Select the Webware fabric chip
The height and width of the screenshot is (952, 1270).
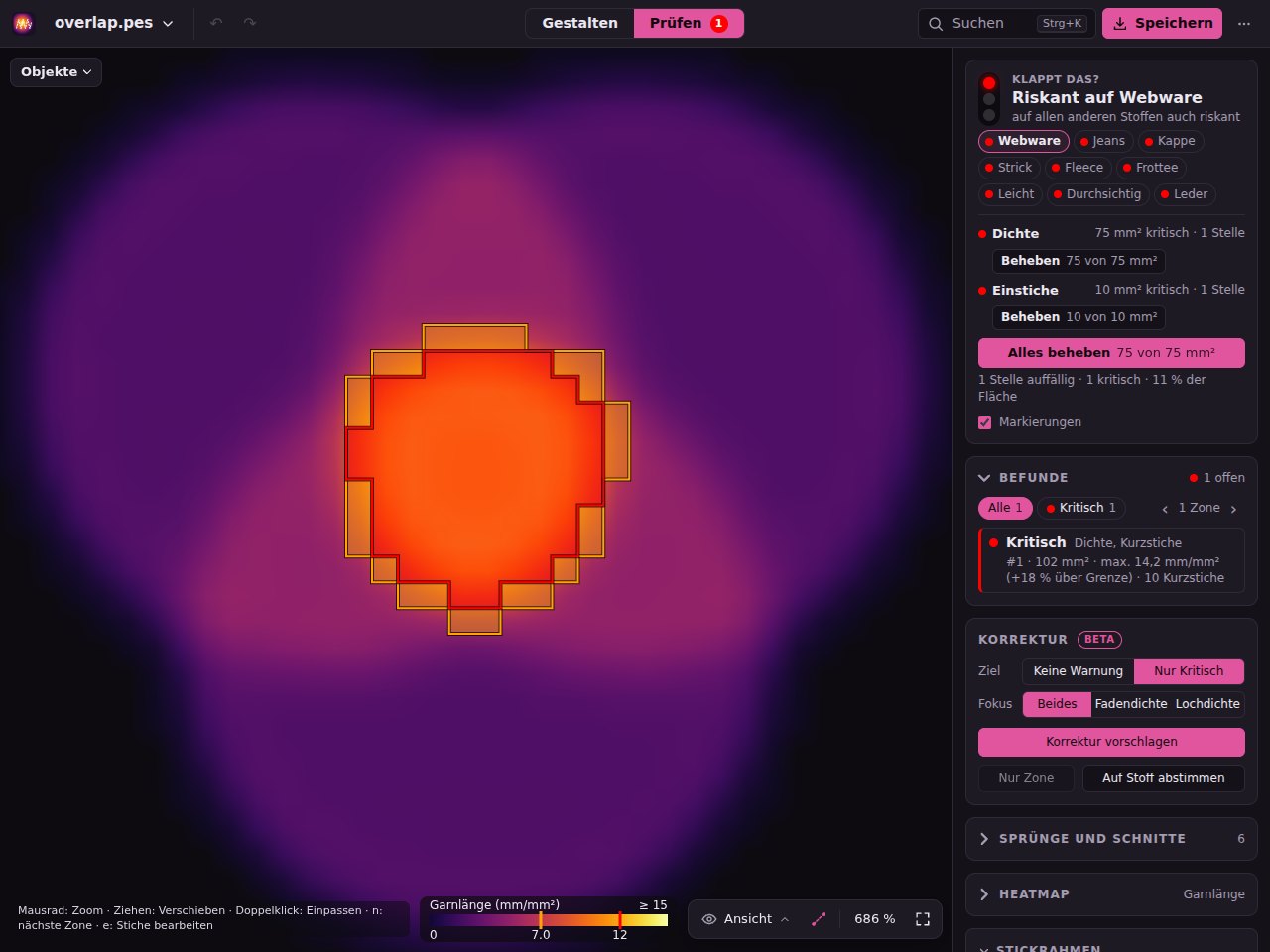[1024, 141]
